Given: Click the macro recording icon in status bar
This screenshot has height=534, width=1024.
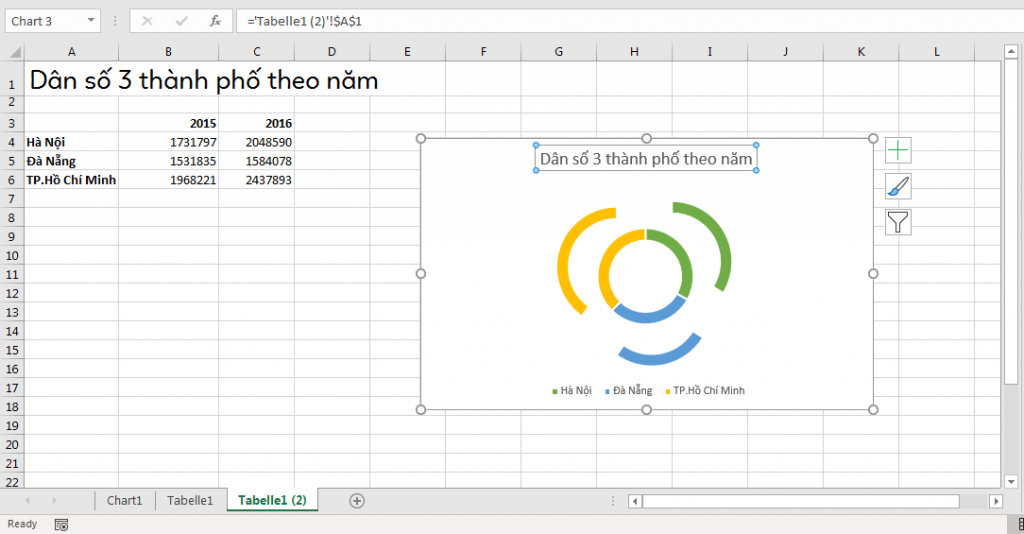Looking at the screenshot, I should click(x=61, y=524).
